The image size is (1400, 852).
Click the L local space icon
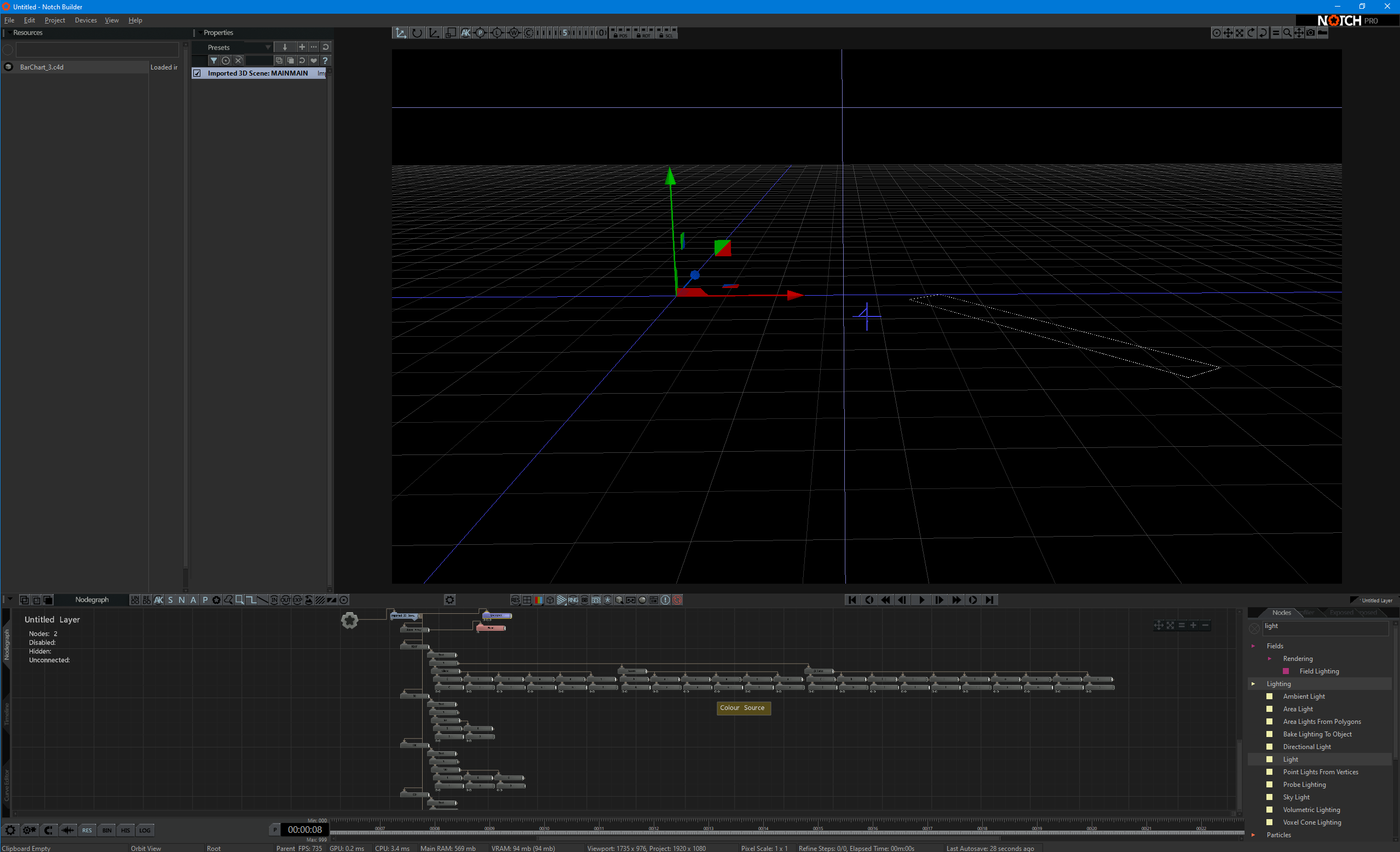(497, 33)
